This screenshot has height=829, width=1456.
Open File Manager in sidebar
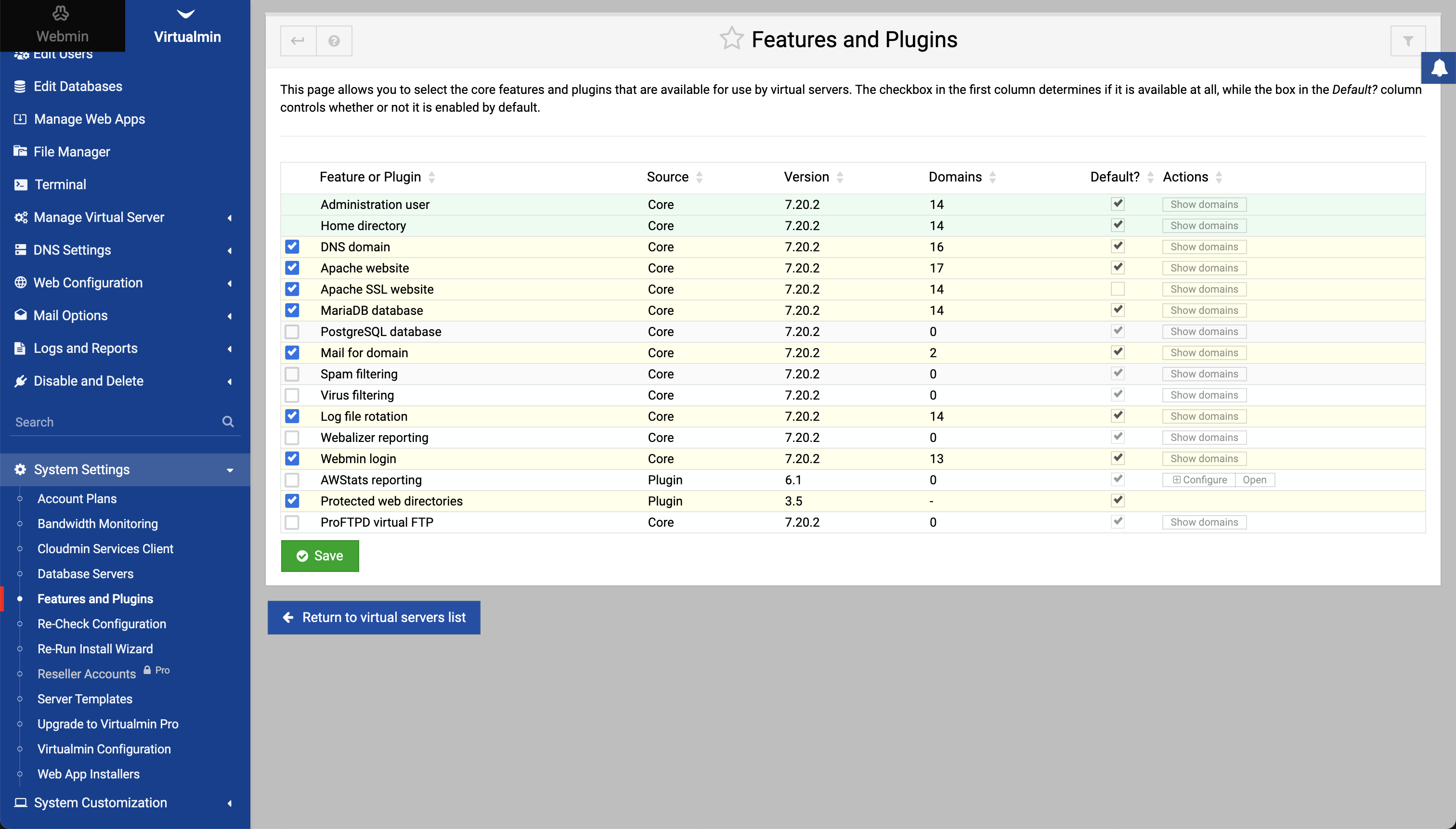click(x=72, y=152)
